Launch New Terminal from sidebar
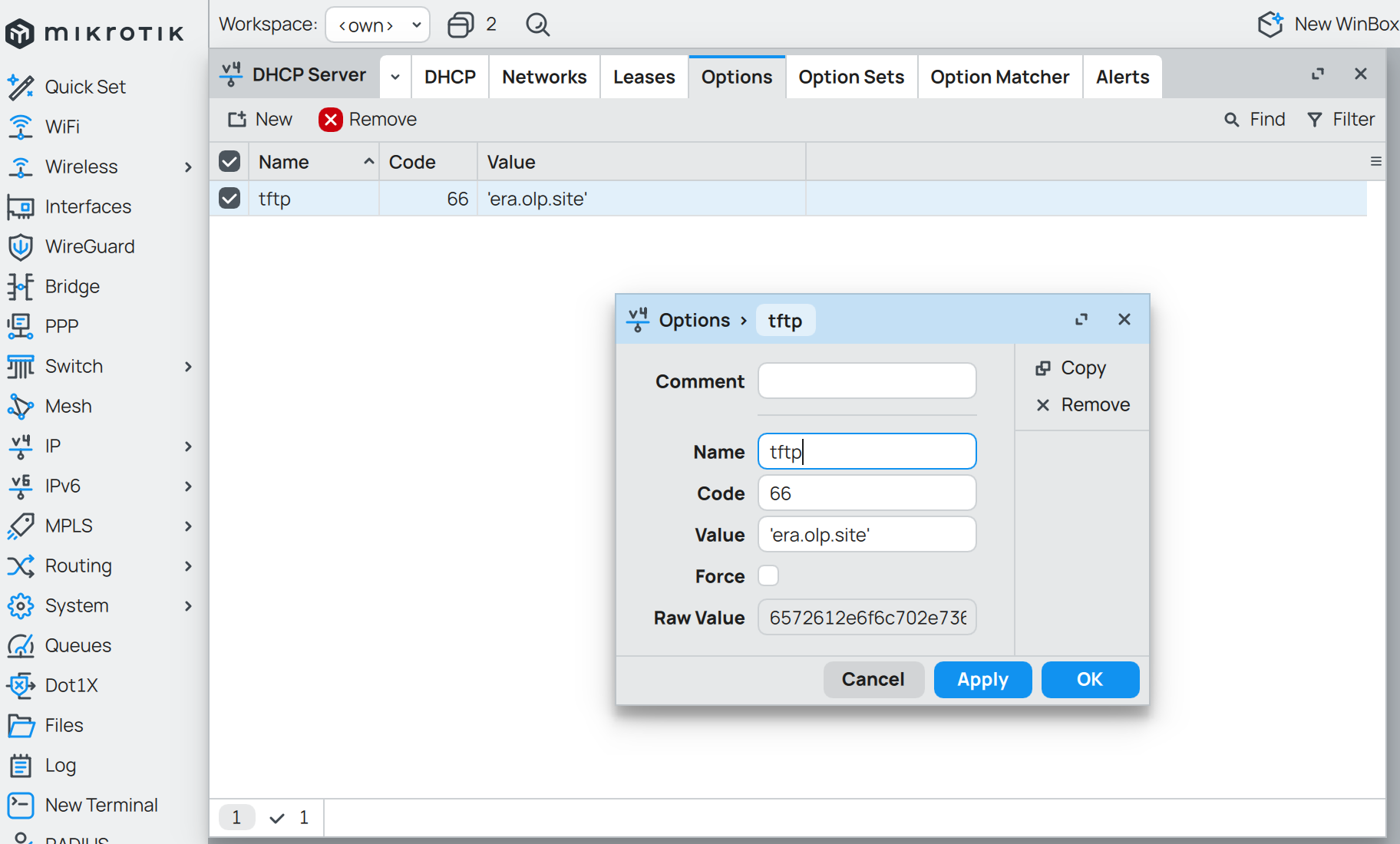The width and height of the screenshot is (1400, 844). tap(21, 805)
